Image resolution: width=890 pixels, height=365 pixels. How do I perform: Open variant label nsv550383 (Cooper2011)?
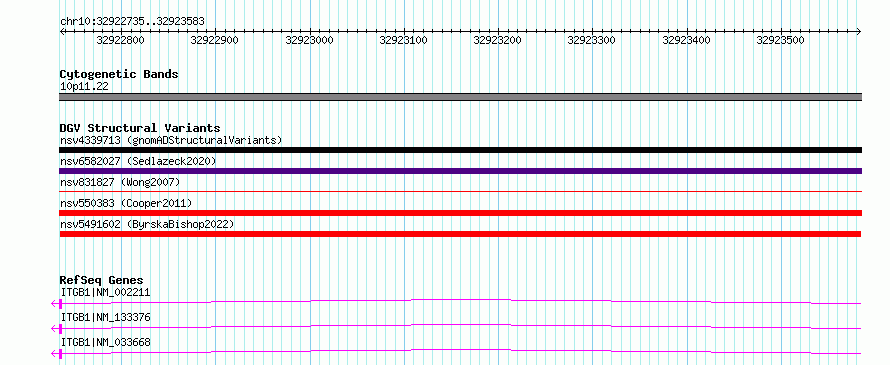pos(125,203)
